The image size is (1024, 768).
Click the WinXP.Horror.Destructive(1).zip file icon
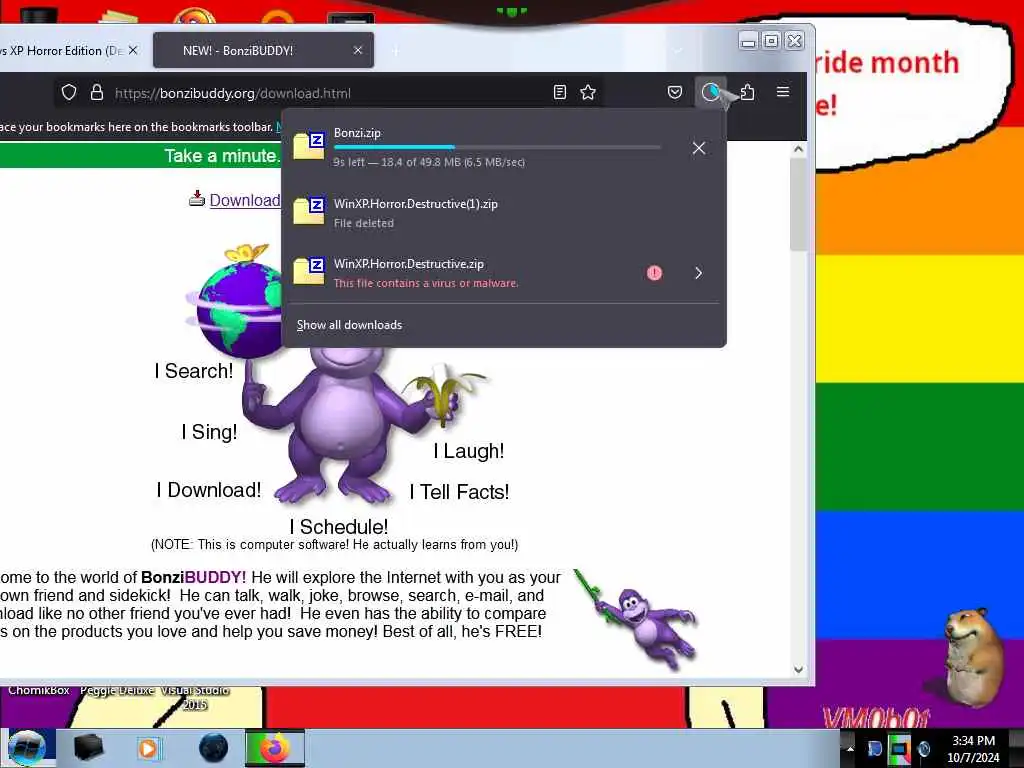tap(309, 210)
